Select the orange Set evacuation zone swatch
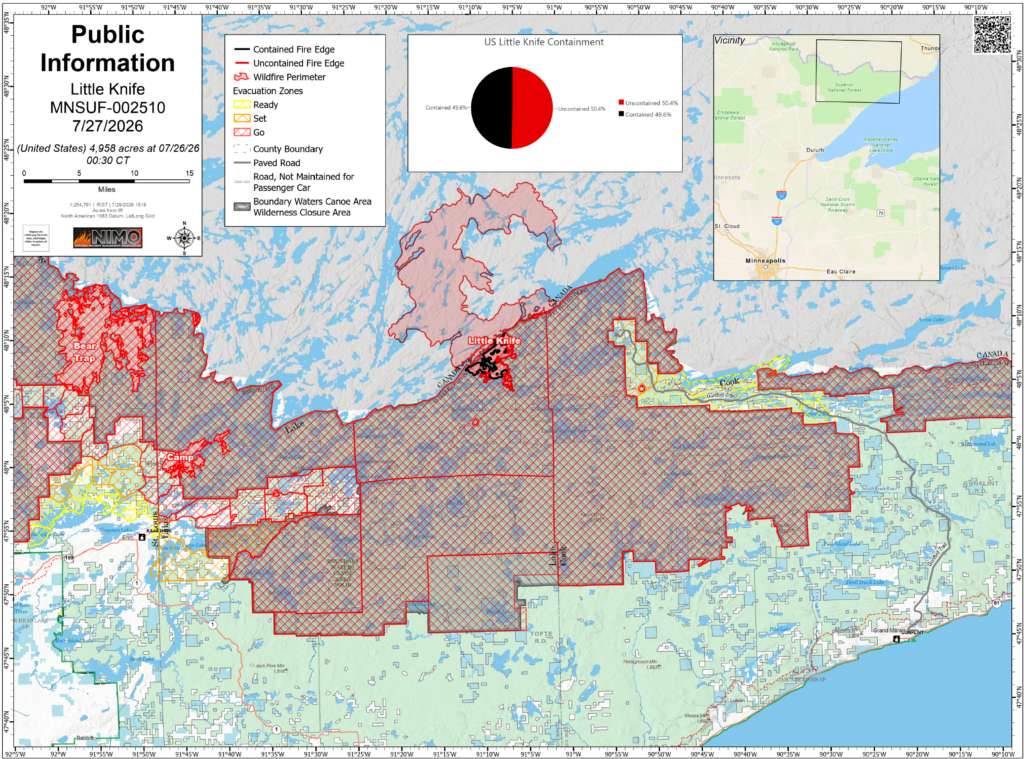1024x759 pixels. pos(242,118)
